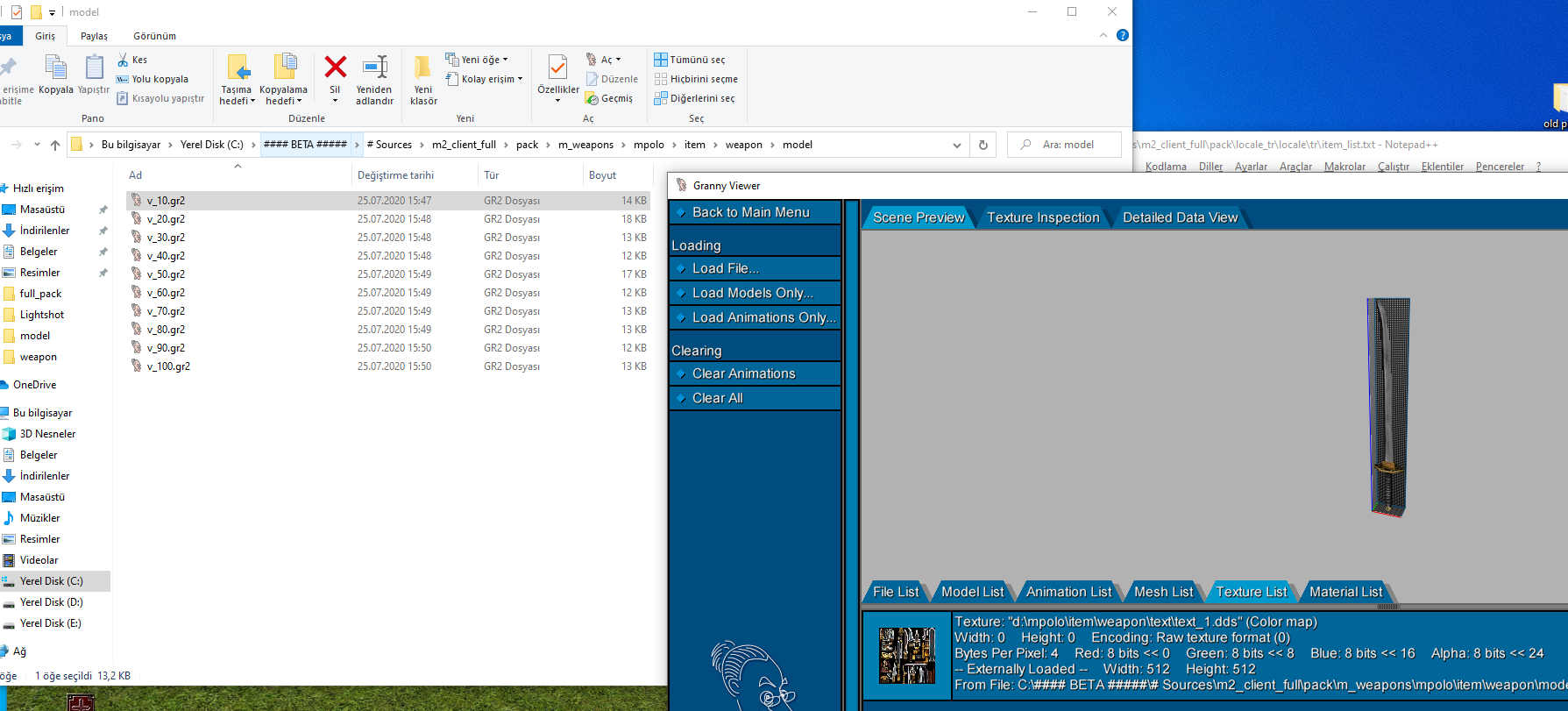Click the Geçmiş history icon
This screenshot has height=711, width=1568.
pos(592,98)
